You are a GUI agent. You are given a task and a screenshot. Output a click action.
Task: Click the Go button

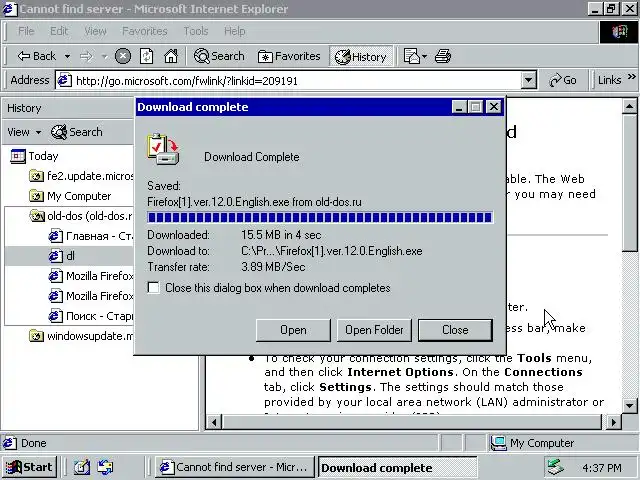pos(563,80)
